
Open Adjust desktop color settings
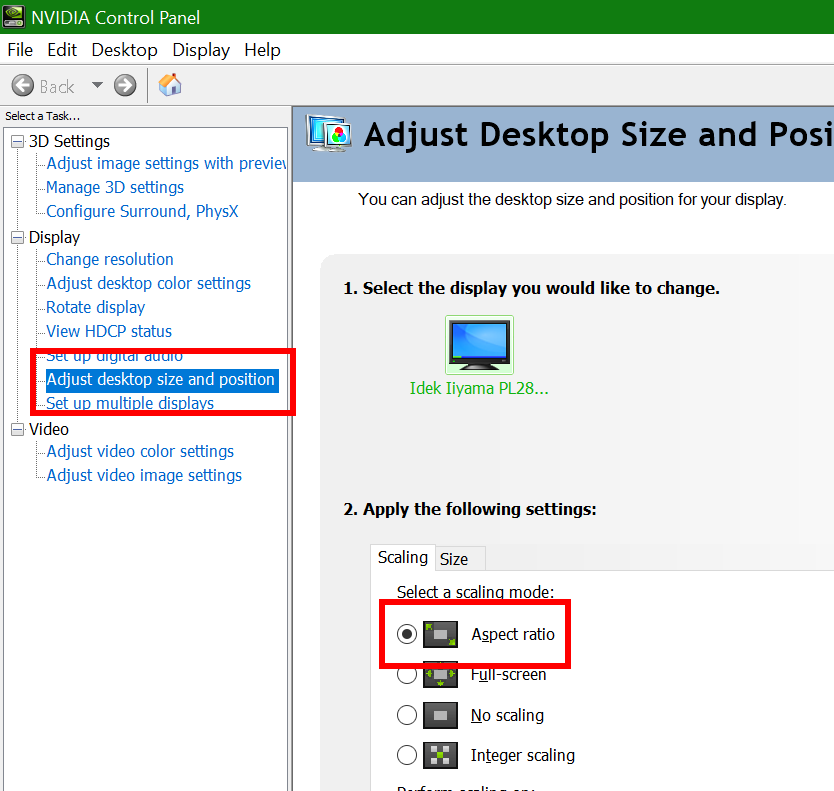tap(148, 283)
